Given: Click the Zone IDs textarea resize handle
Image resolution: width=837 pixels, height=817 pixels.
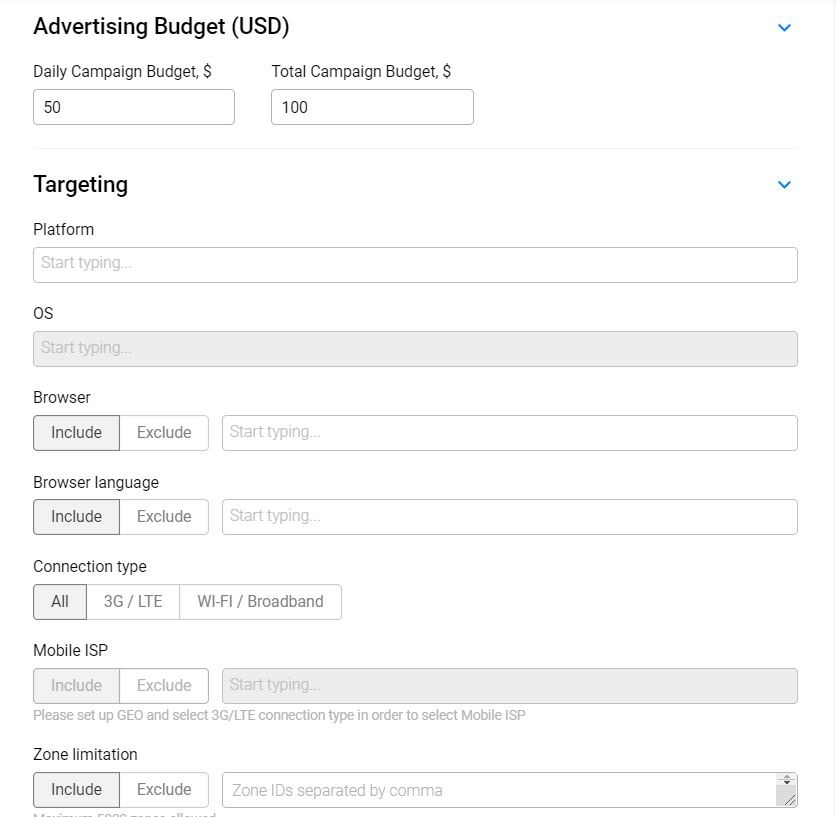Looking at the screenshot, I should pyautogui.click(x=790, y=799).
